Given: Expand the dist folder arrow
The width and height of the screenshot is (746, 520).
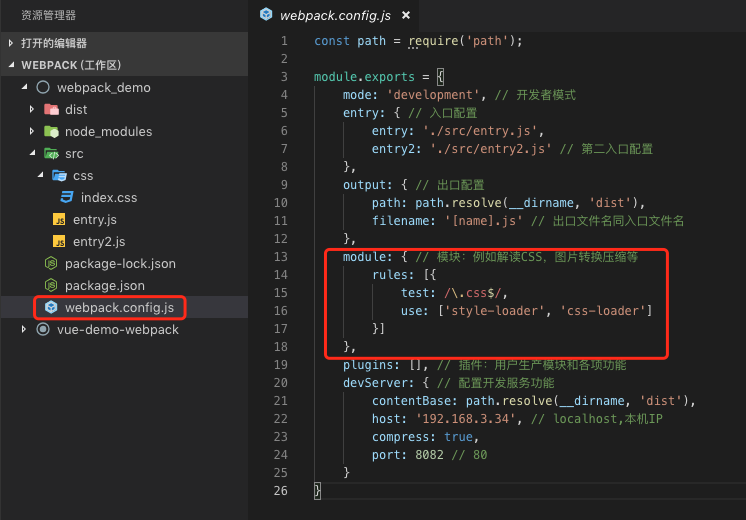Looking at the screenshot, I should pos(32,109).
